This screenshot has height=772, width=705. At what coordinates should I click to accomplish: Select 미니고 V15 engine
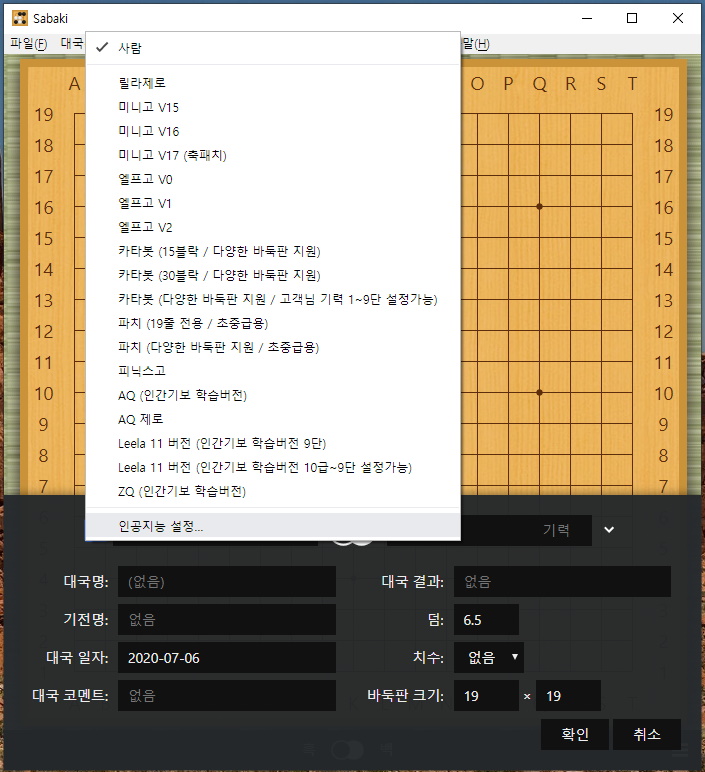tap(273, 107)
